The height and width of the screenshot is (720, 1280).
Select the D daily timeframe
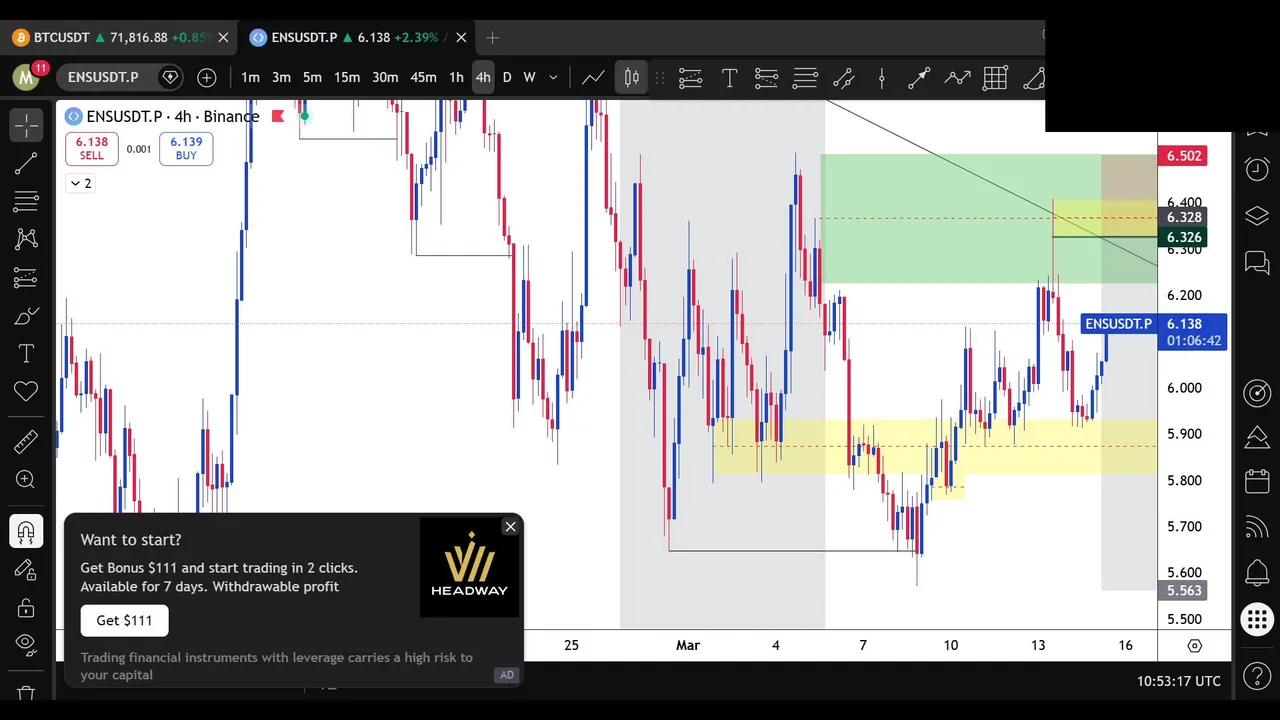tap(507, 77)
